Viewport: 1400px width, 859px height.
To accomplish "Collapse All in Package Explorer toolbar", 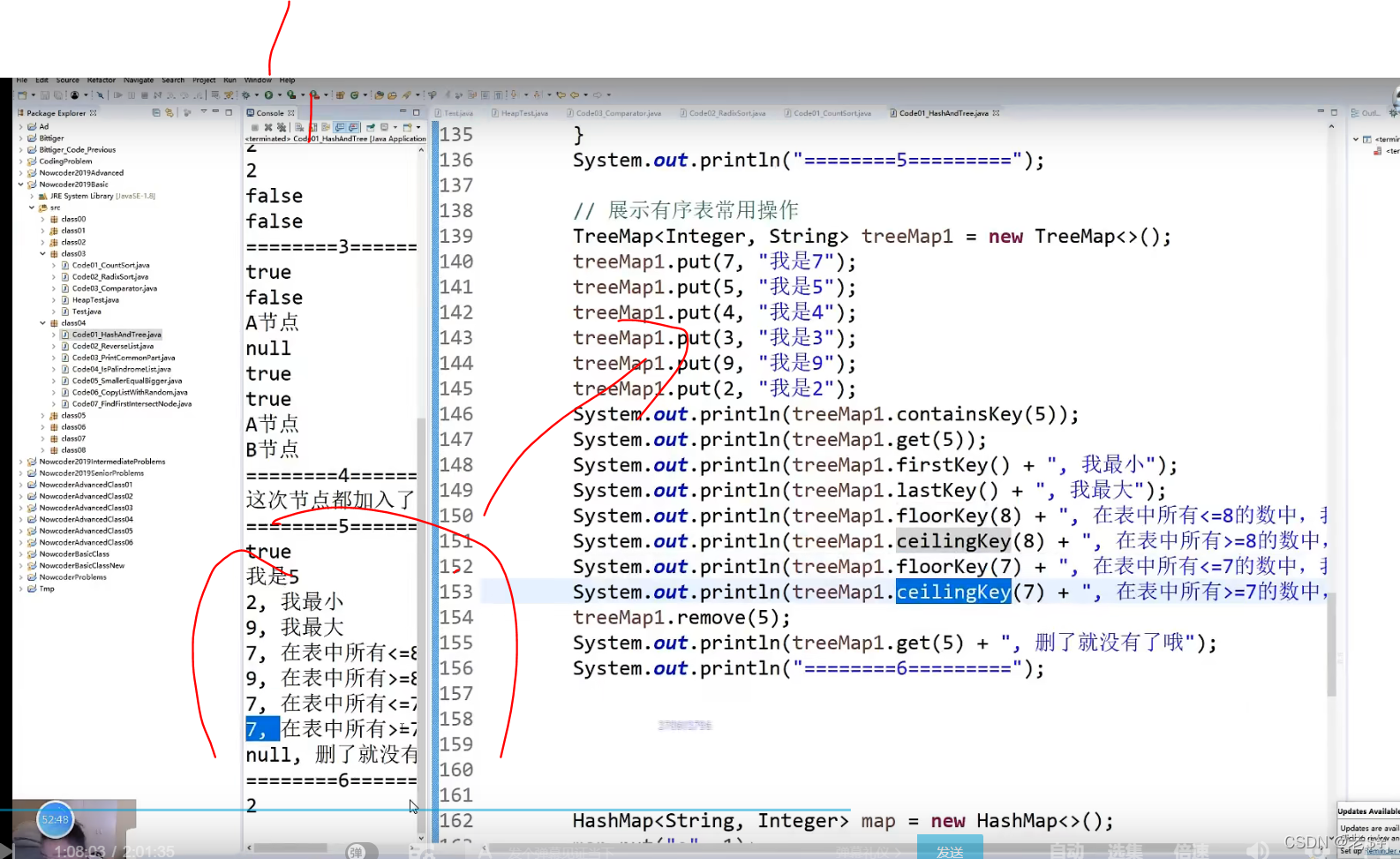I will point(155,113).
